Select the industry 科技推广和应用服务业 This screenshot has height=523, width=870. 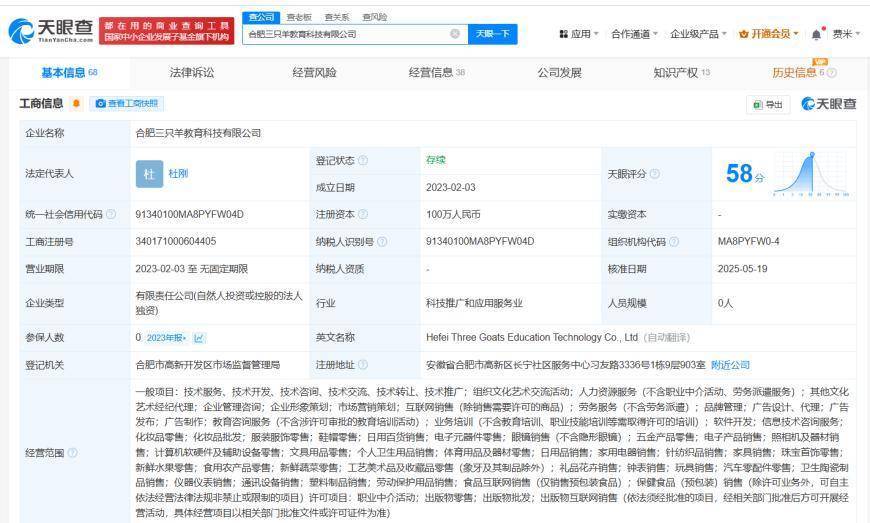(x=474, y=303)
